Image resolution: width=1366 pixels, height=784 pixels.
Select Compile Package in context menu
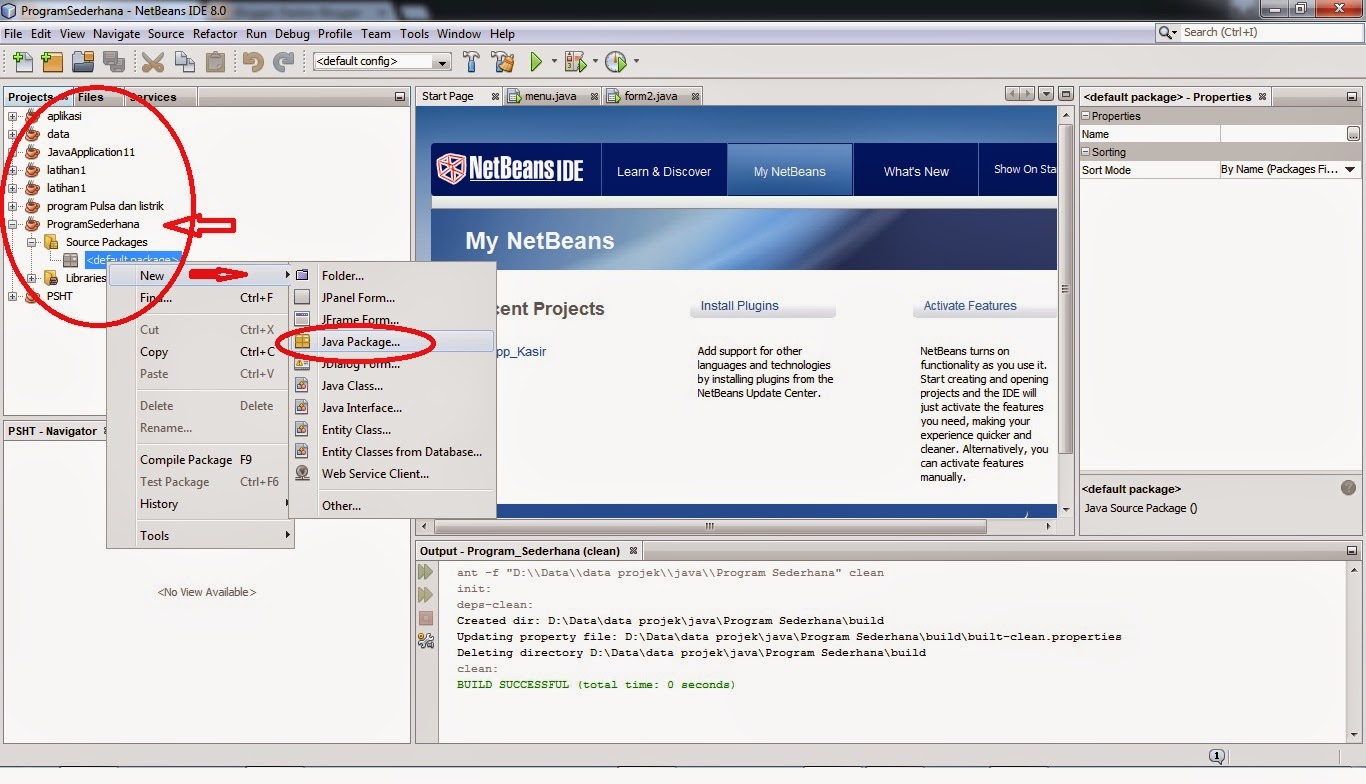point(200,460)
